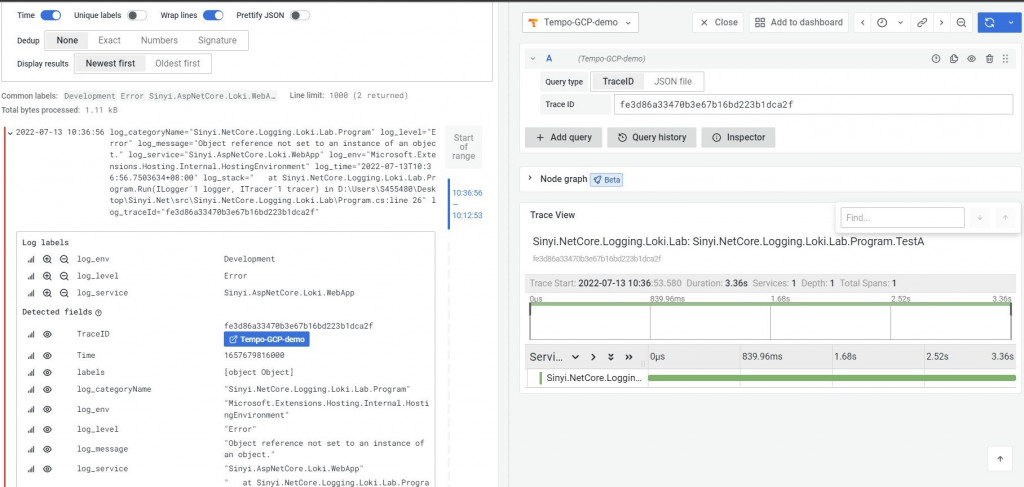Show stats for log_env label

tap(30, 259)
